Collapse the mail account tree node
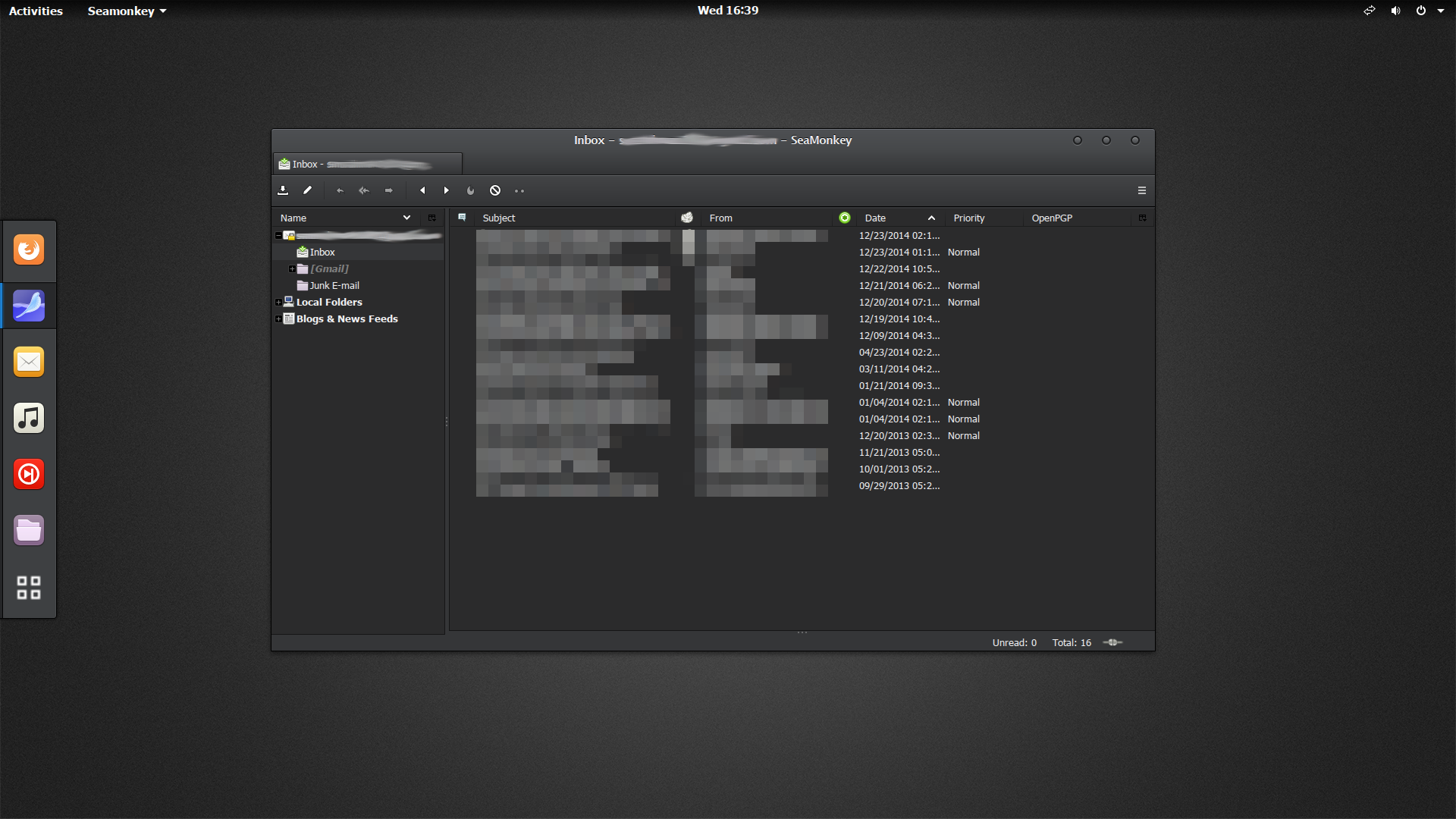Image resolution: width=1456 pixels, height=819 pixels. coord(278,235)
